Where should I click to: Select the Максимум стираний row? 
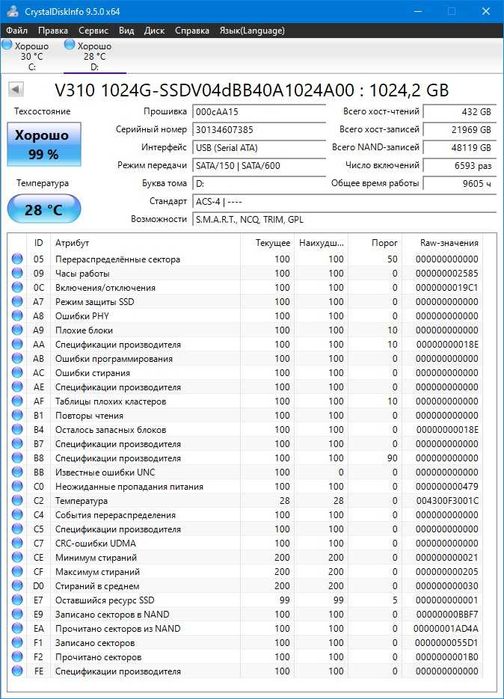245,572
